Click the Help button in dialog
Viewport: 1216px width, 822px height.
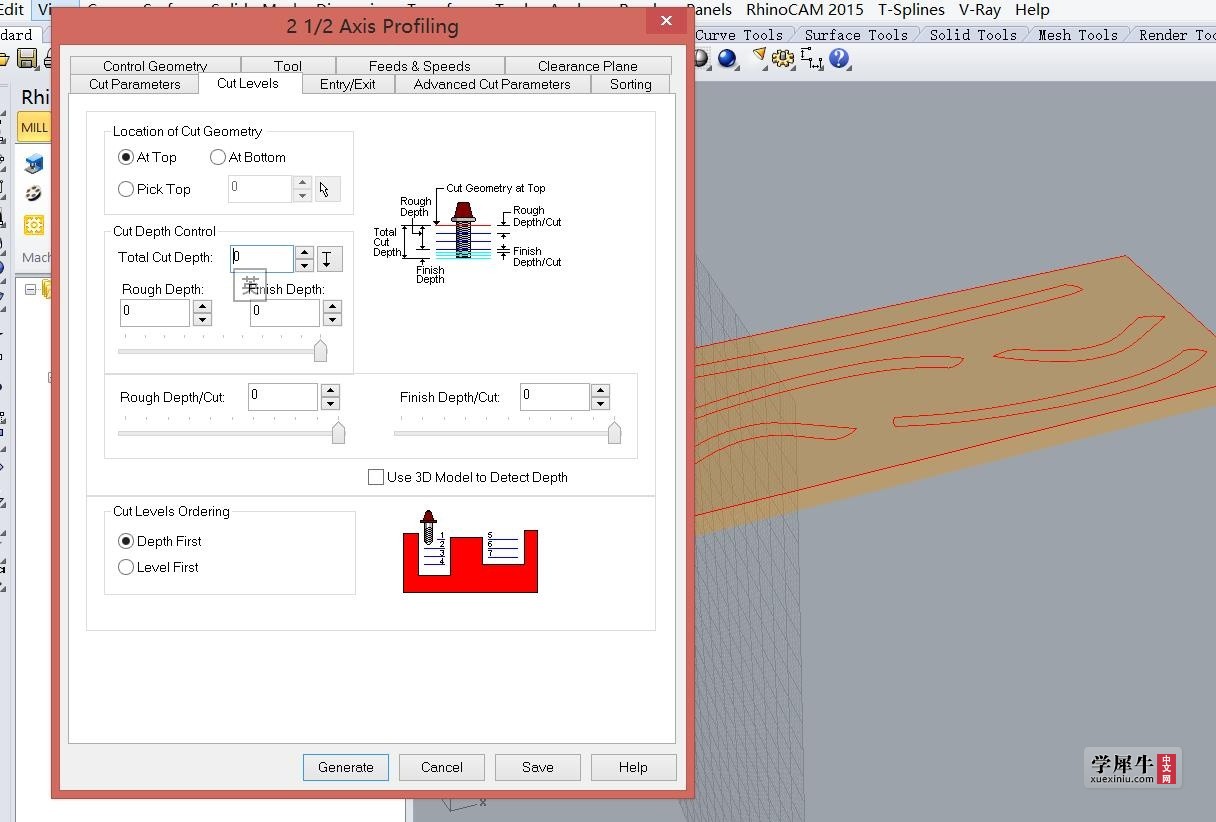pos(633,767)
